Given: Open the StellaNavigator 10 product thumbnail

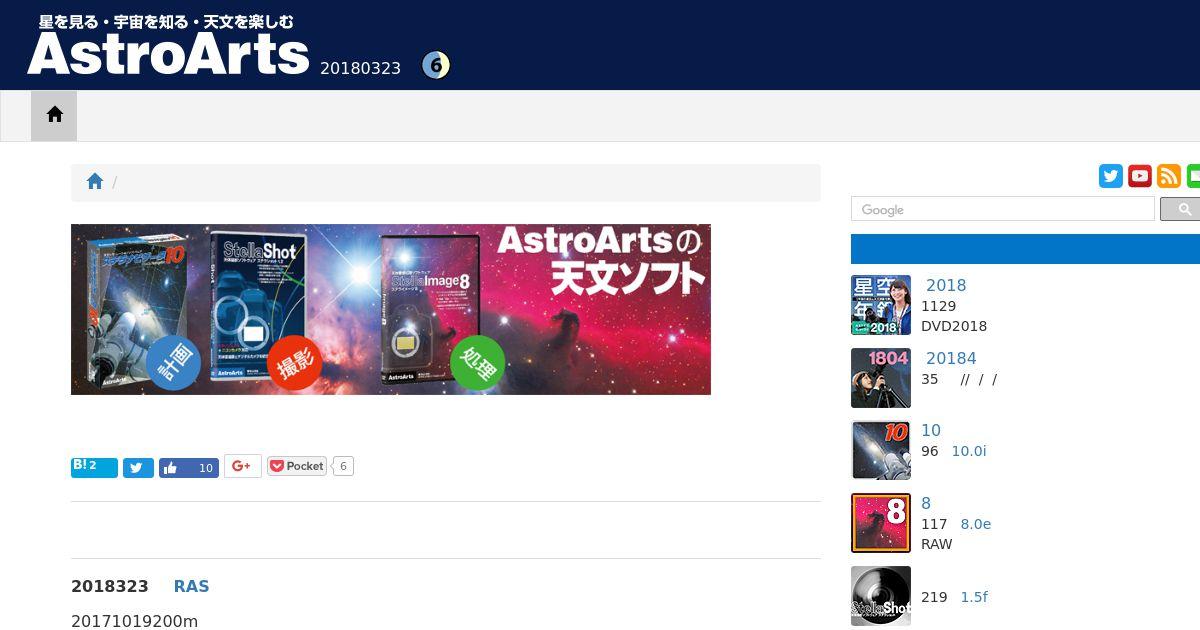Looking at the screenshot, I should tap(881, 451).
